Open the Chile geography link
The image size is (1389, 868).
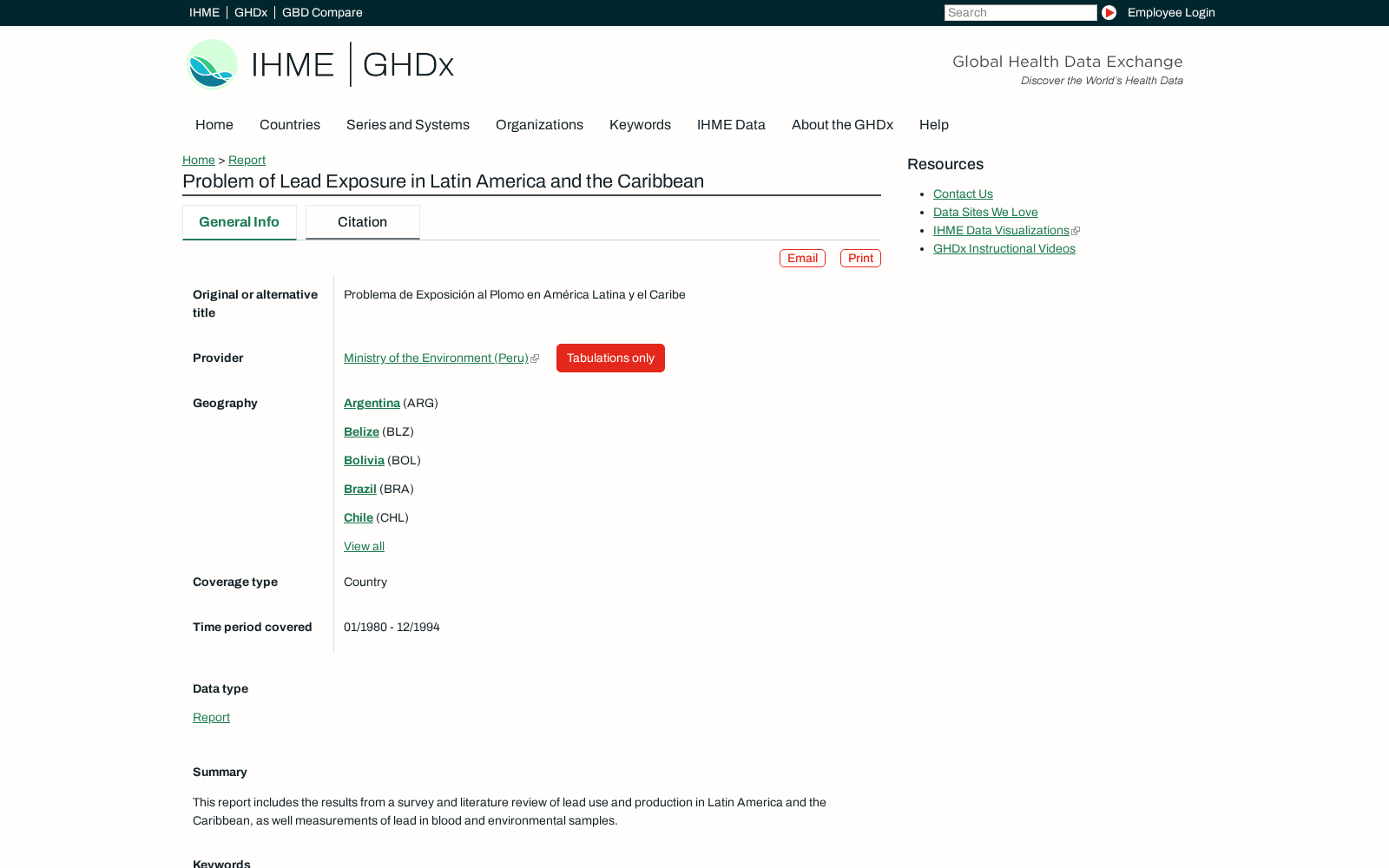click(x=359, y=518)
